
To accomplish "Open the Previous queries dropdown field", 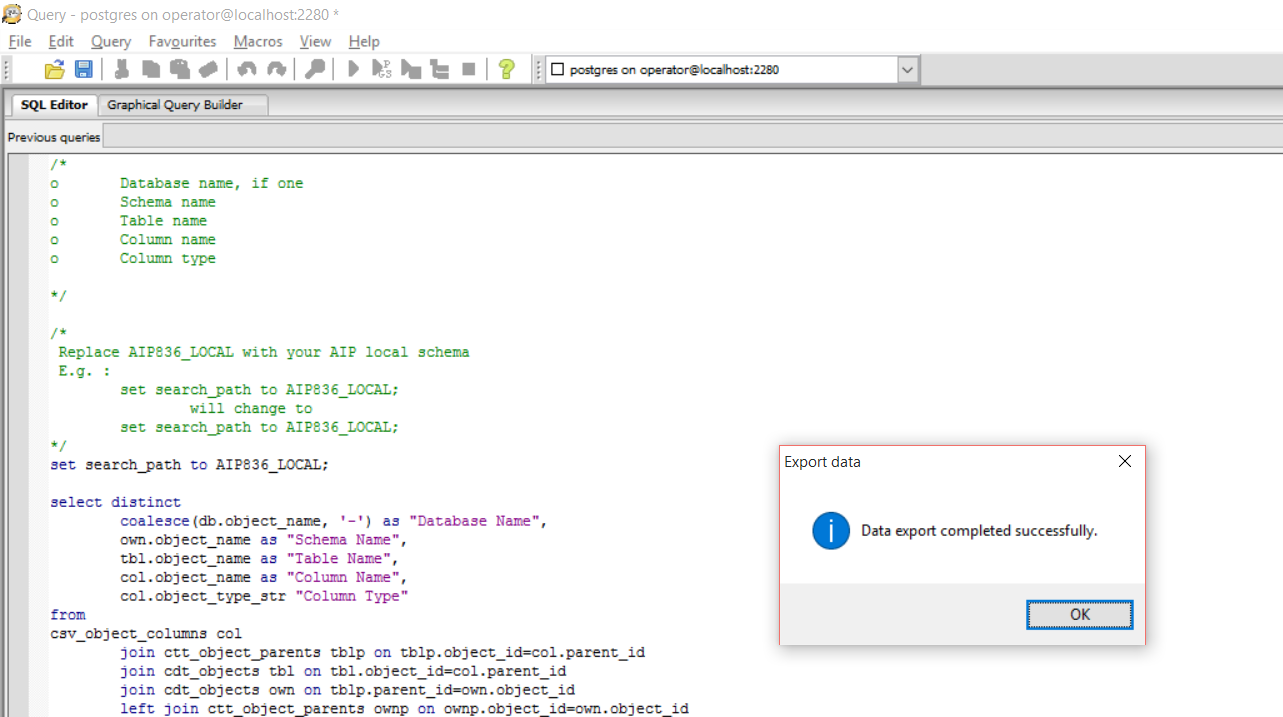I will click(690, 137).
